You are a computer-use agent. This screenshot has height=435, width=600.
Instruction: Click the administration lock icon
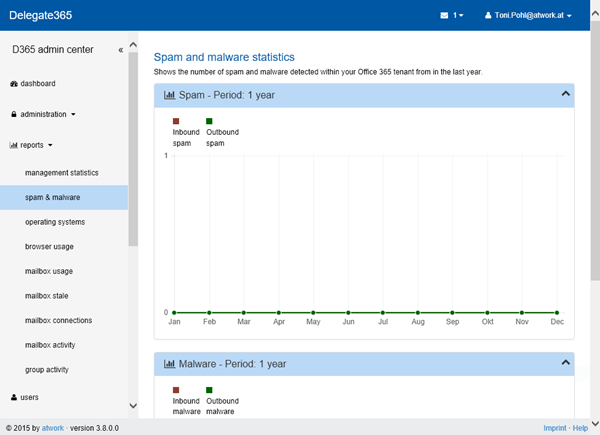pyautogui.click(x=13, y=114)
